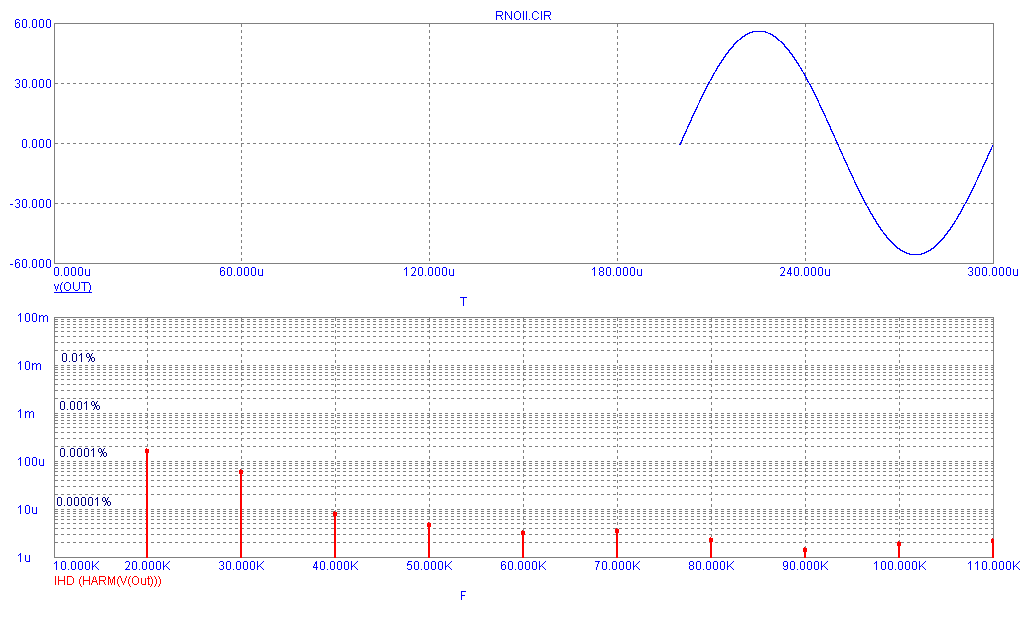Click the 60.000 y-axis label
The width and height of the screenshot is (1027, 619).
pyautogui.click(x=33, y=24)
